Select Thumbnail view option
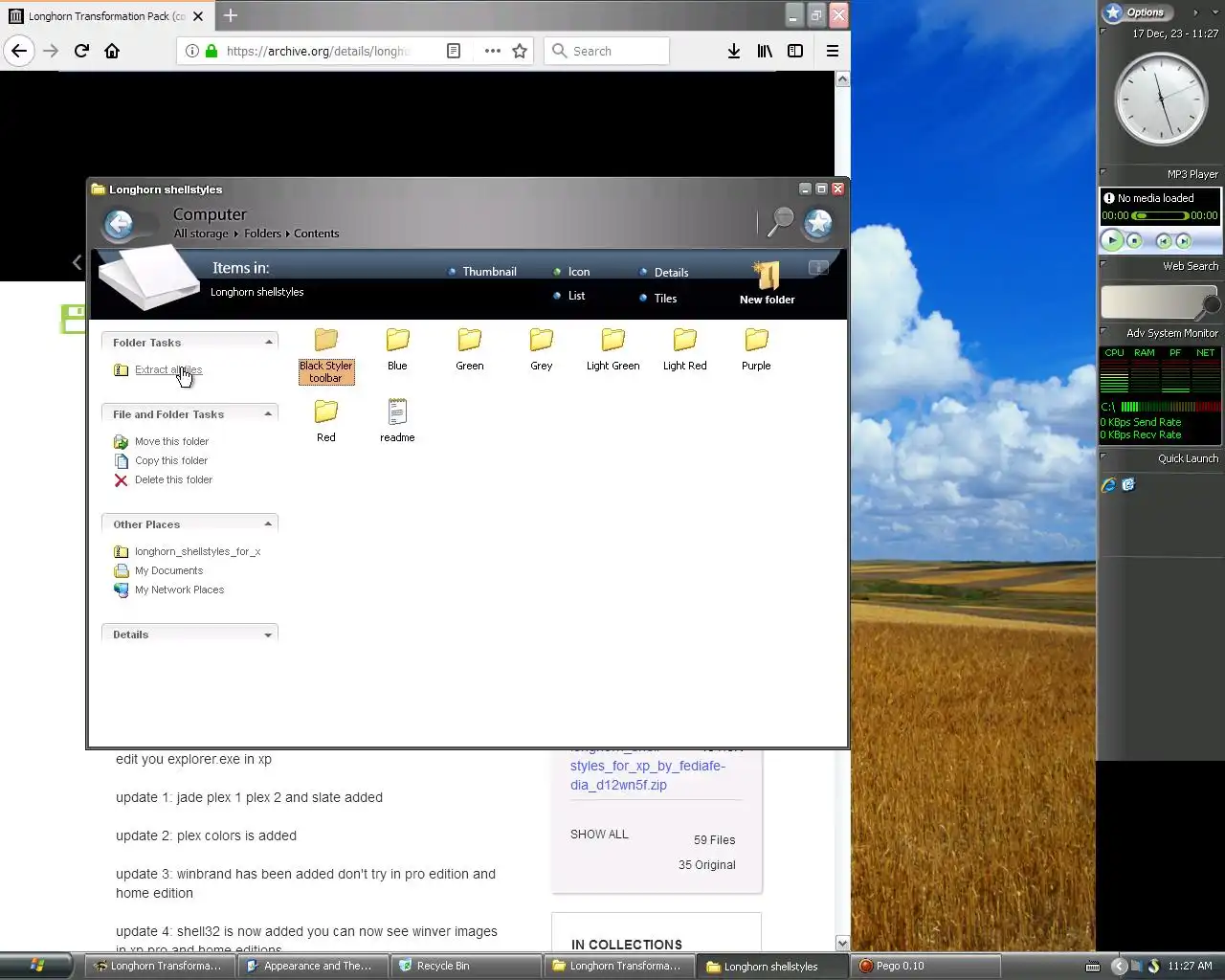This screenshot has width=1225, height=980. tap(482, 272)
